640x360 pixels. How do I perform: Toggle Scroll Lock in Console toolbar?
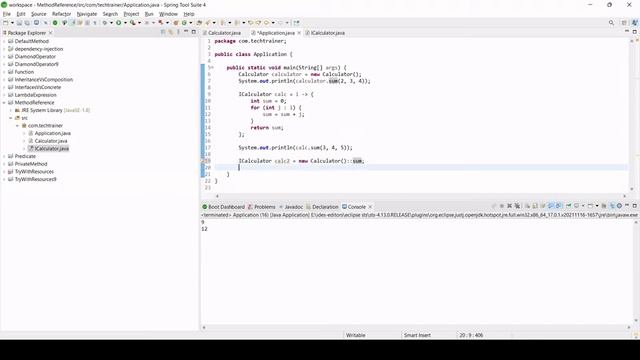coord(534,206)
